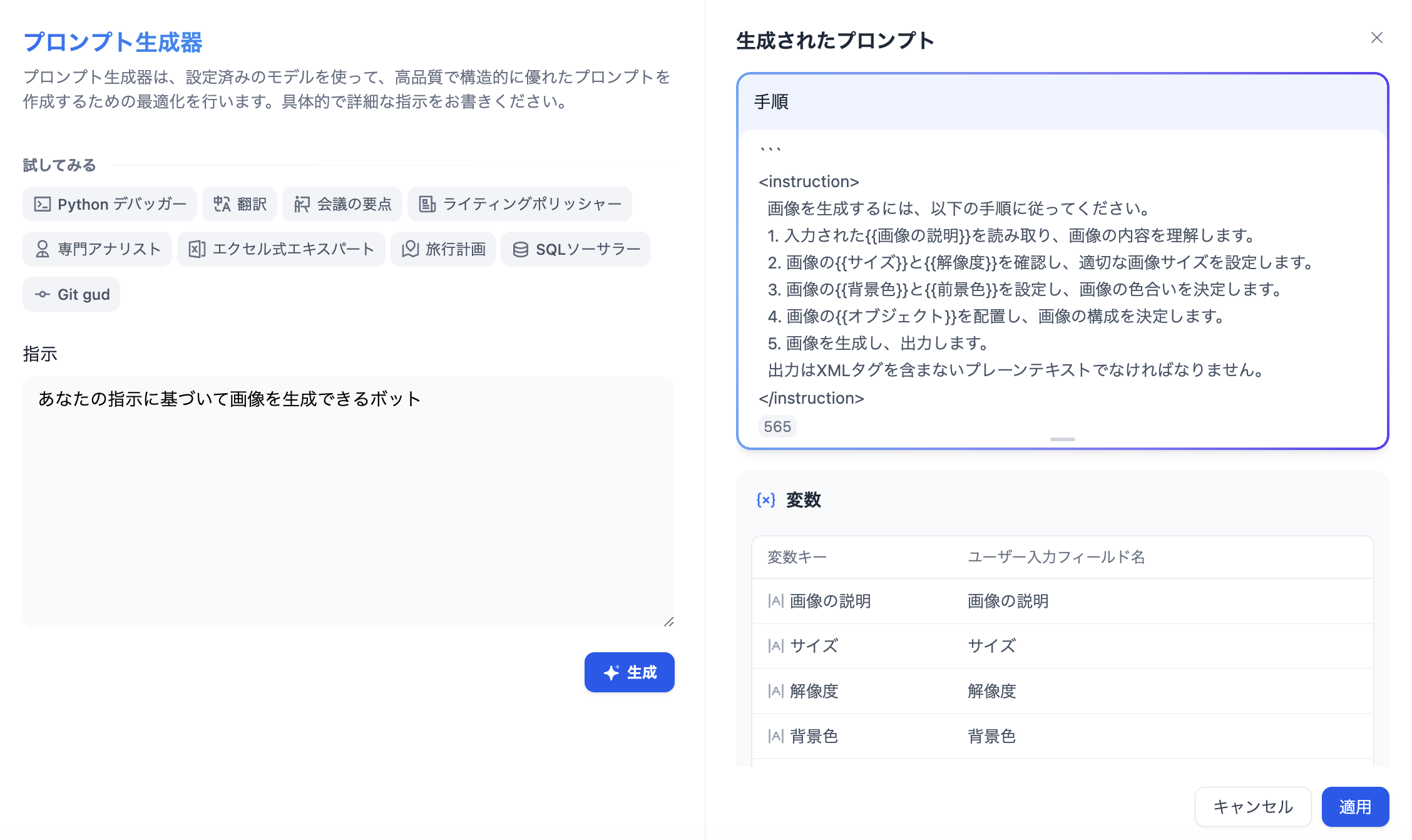Pick the 旅行計画 template
The width and height of the screenshot is (1412, 840).
pos(443,249)
